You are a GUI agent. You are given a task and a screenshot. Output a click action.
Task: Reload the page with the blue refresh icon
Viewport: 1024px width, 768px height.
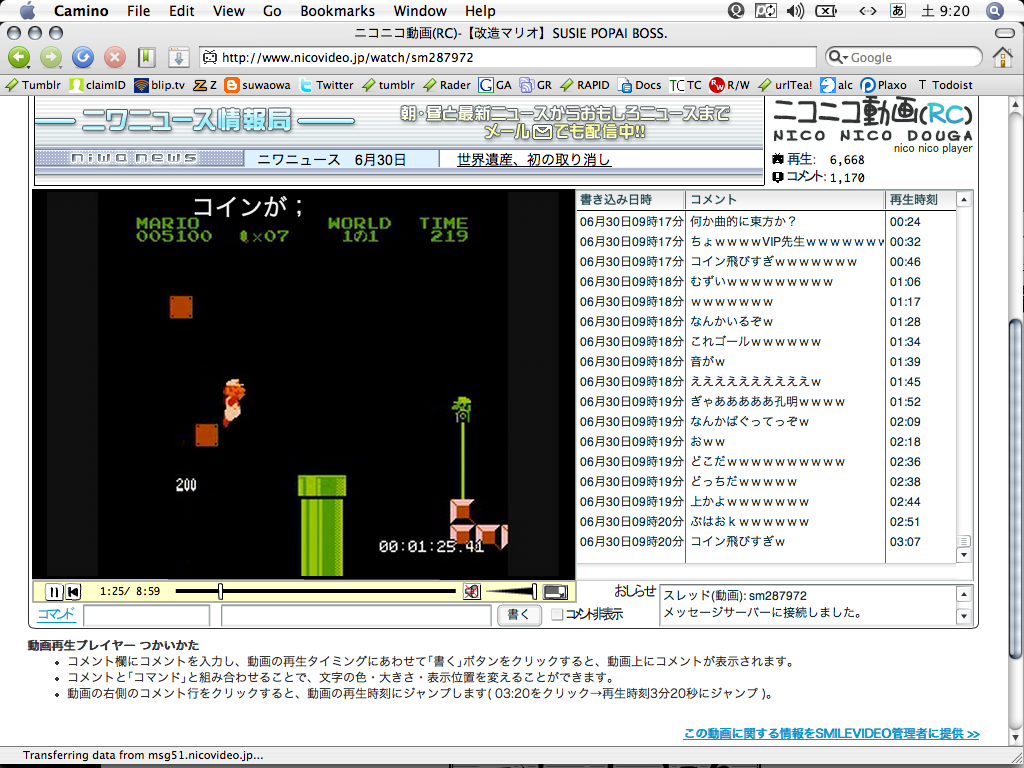[83, 57]
